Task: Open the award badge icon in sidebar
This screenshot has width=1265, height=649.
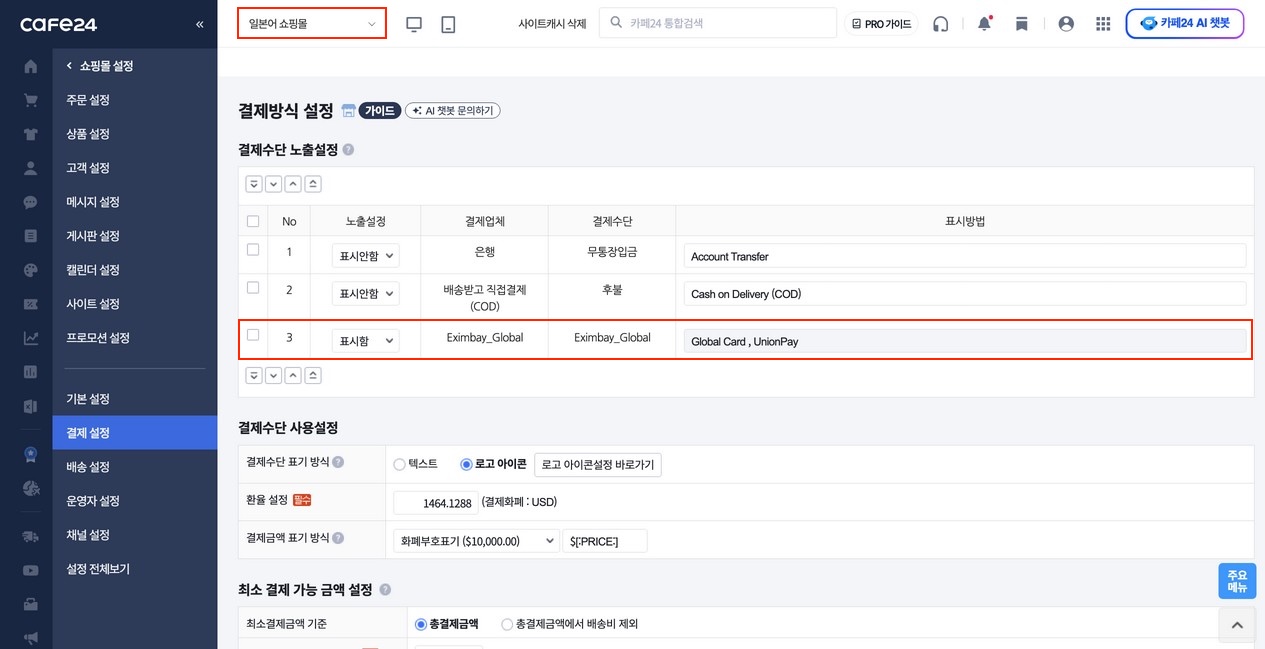Action: click(30, 454)
